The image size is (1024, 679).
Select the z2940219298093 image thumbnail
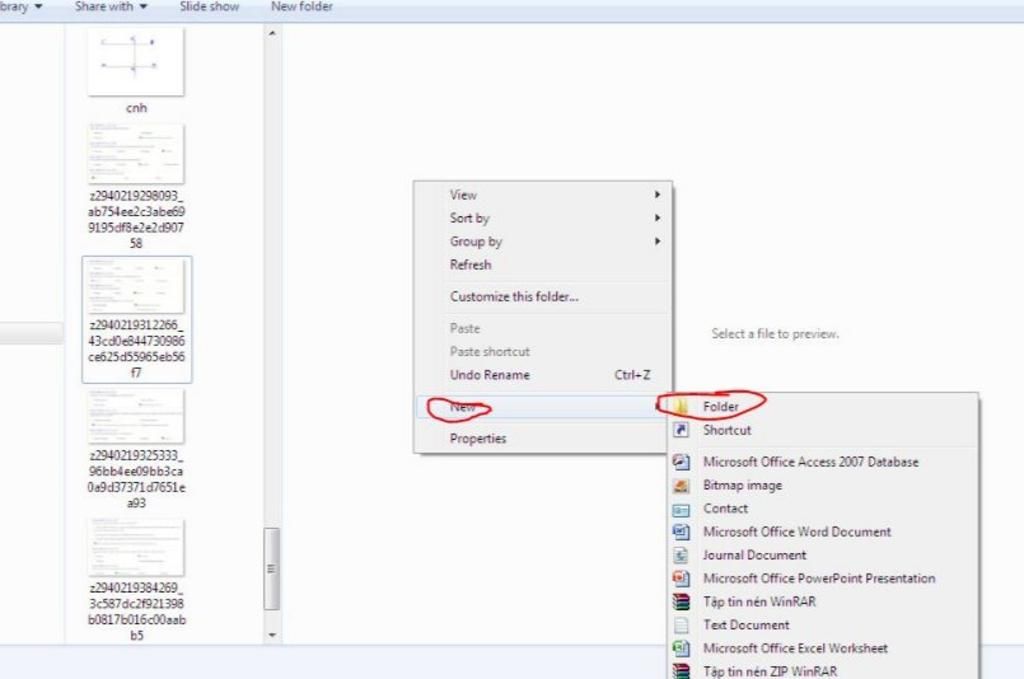[136, 154]
